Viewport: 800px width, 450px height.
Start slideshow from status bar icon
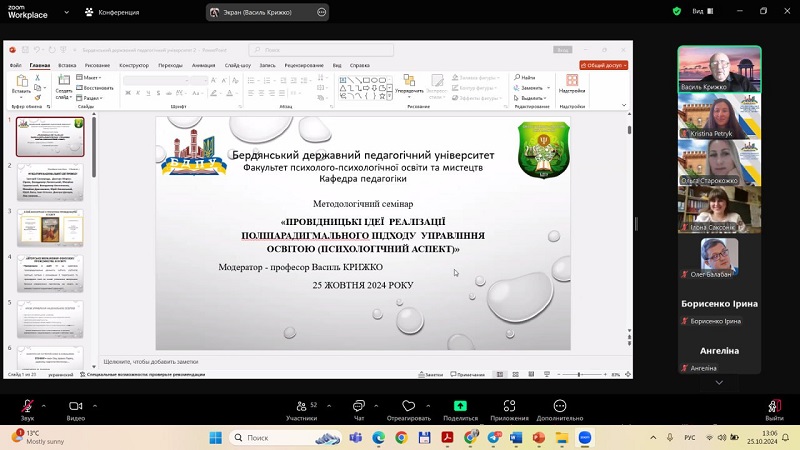click(547, 374)
